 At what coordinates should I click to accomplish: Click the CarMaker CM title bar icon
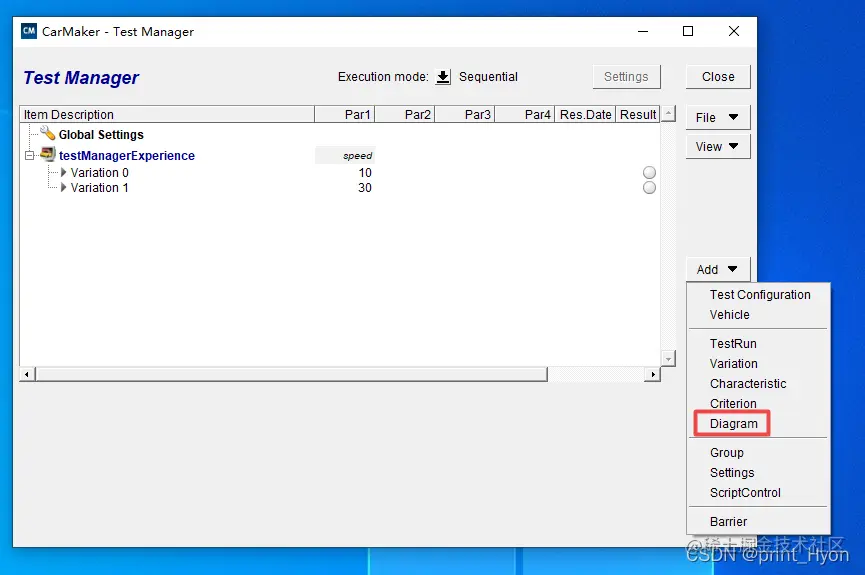click(x=29, y=31)
